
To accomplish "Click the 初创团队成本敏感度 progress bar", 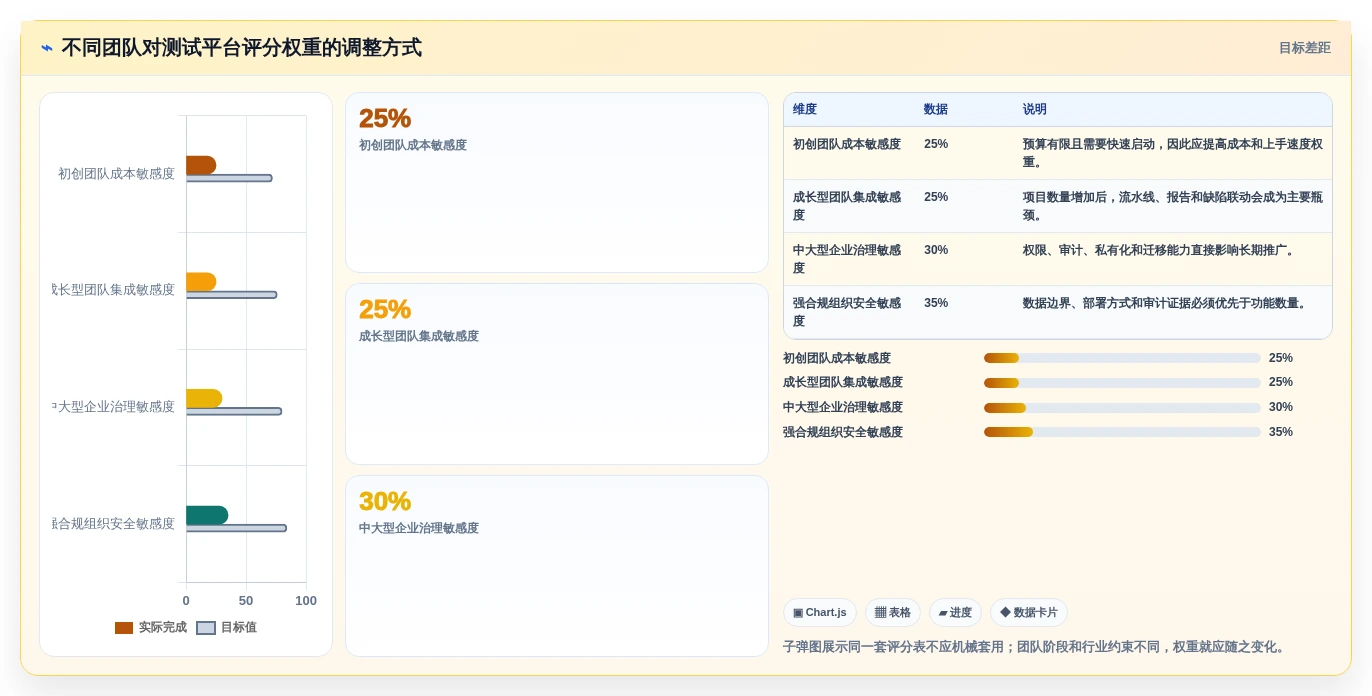I will pyautogui.click(x=1122, y=358).
